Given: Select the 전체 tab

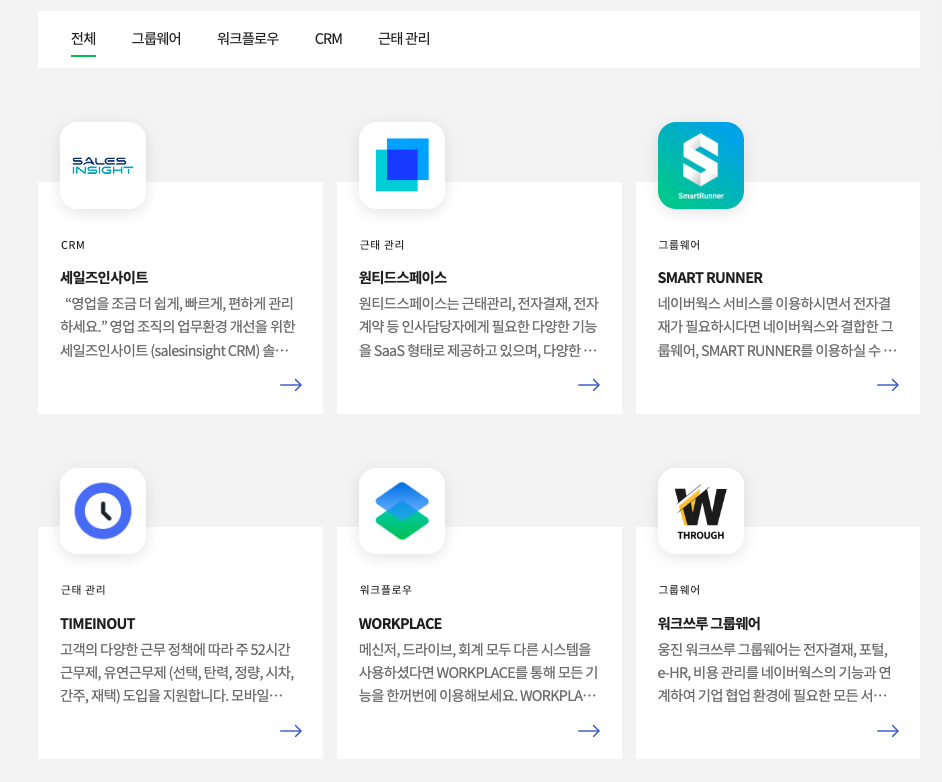Looking at the screenshot, I should click(83, 39).
